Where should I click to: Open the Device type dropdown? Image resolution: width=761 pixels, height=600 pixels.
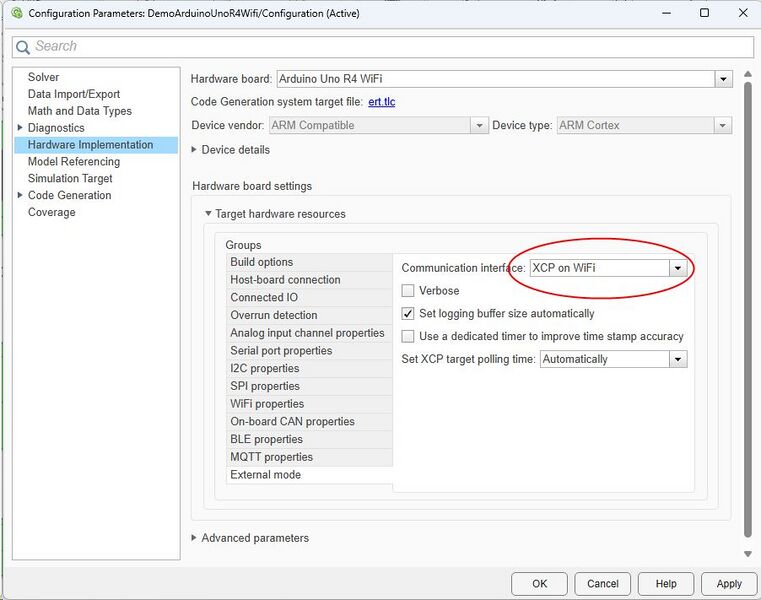coord(723,126)
